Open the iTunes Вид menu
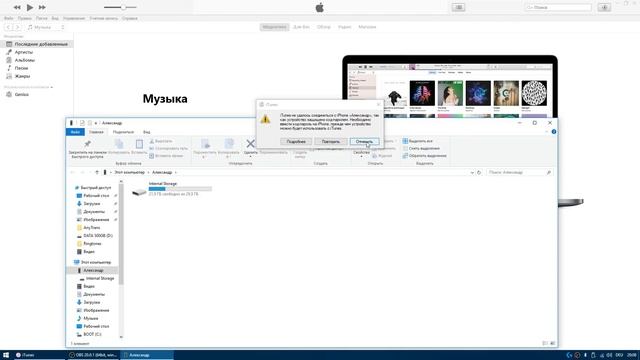This screenshot has height=360, width=640. coord(55,18)
